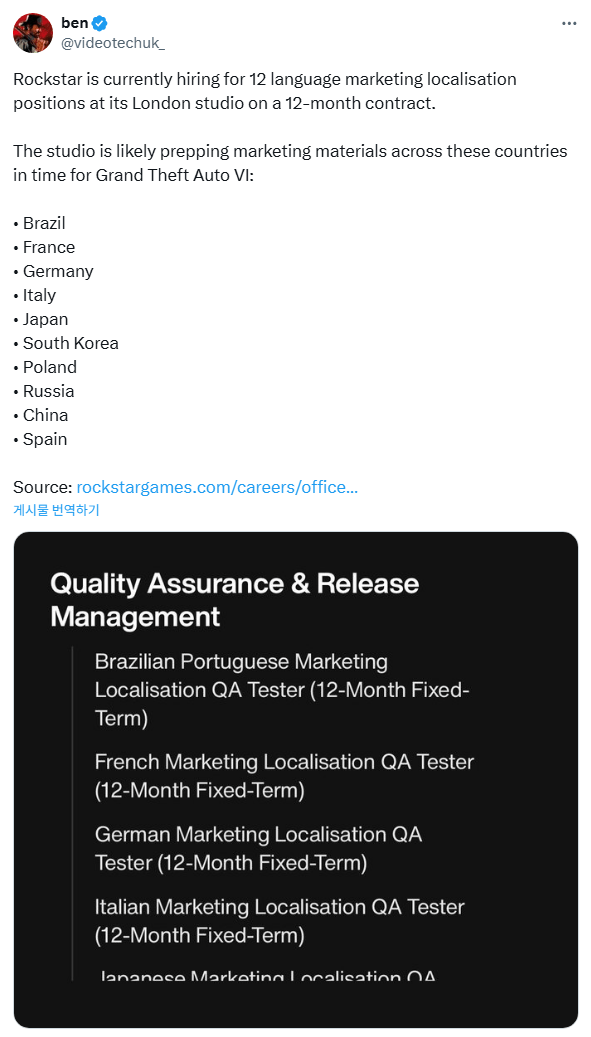Click the Quality Assurance & Release Management heading
This screenshot has width=591, height=1037.
[235, 600]
